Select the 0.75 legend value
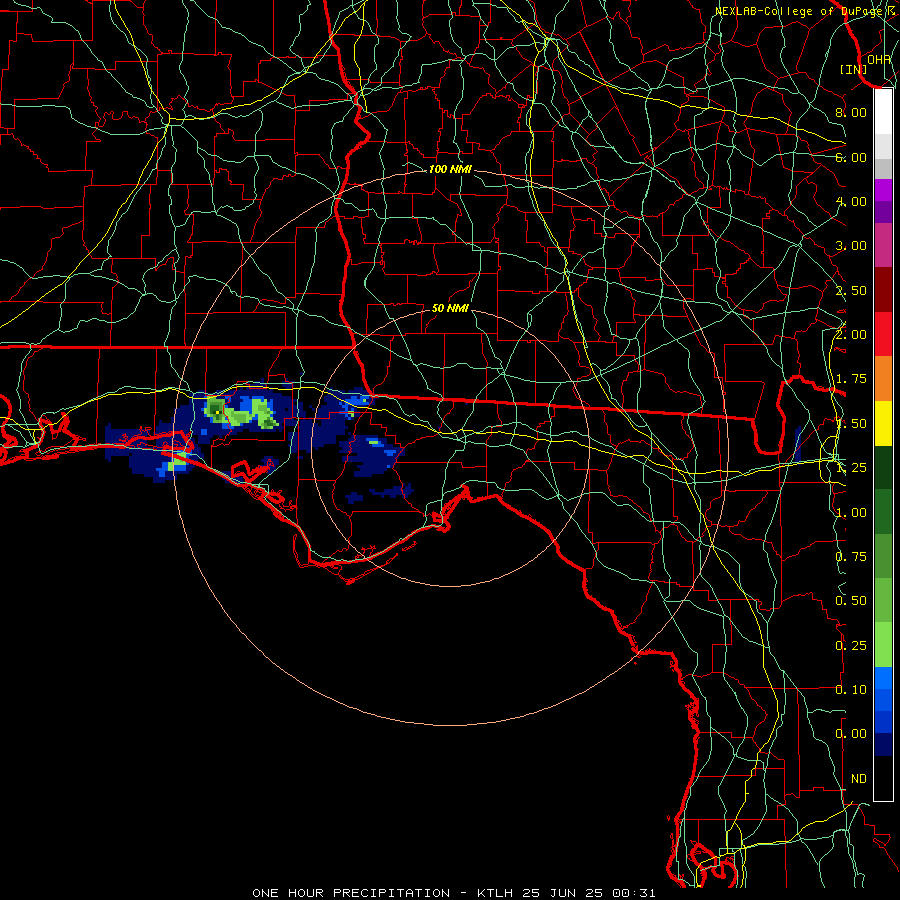Screen dimensions: 900x900 tap(851, 556)
